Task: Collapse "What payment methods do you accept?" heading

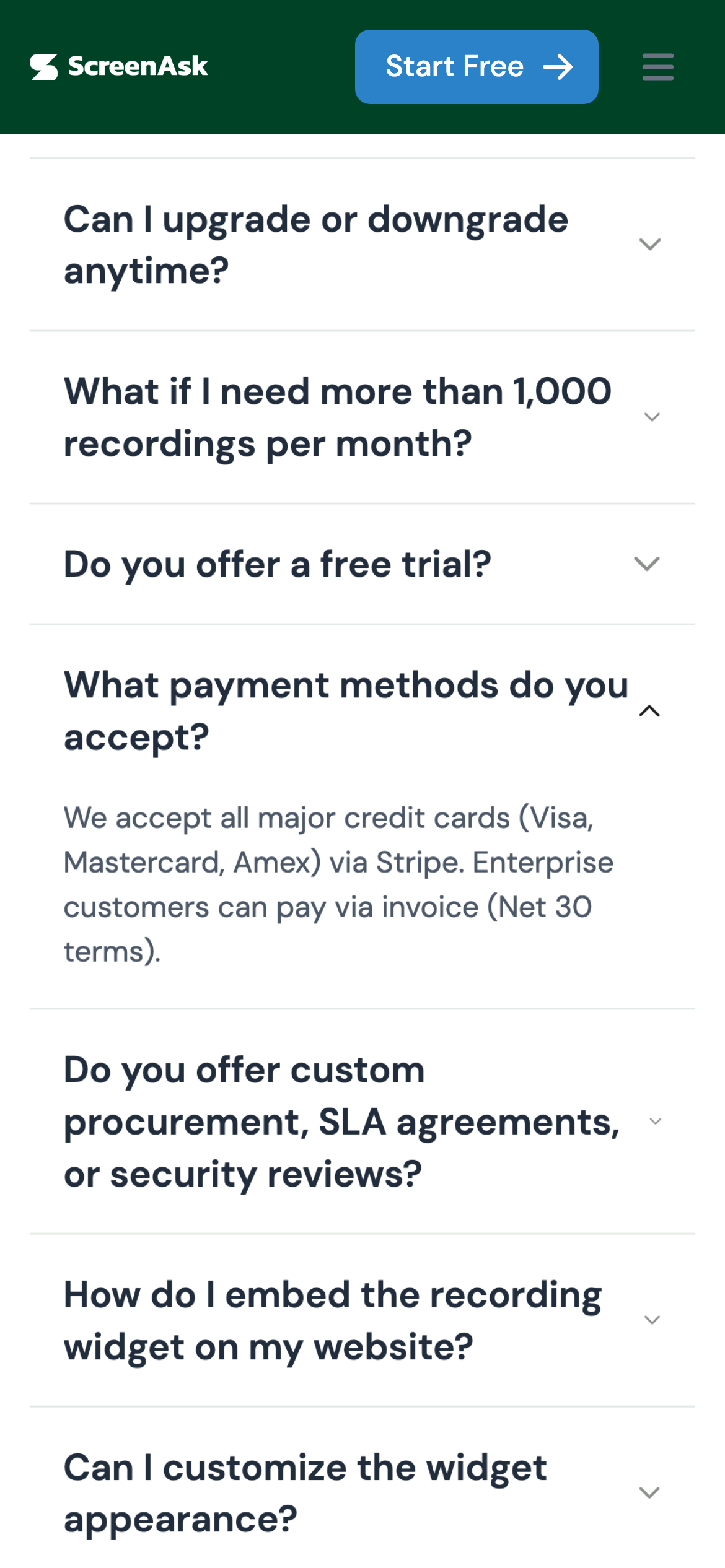Action: point(346,711)
